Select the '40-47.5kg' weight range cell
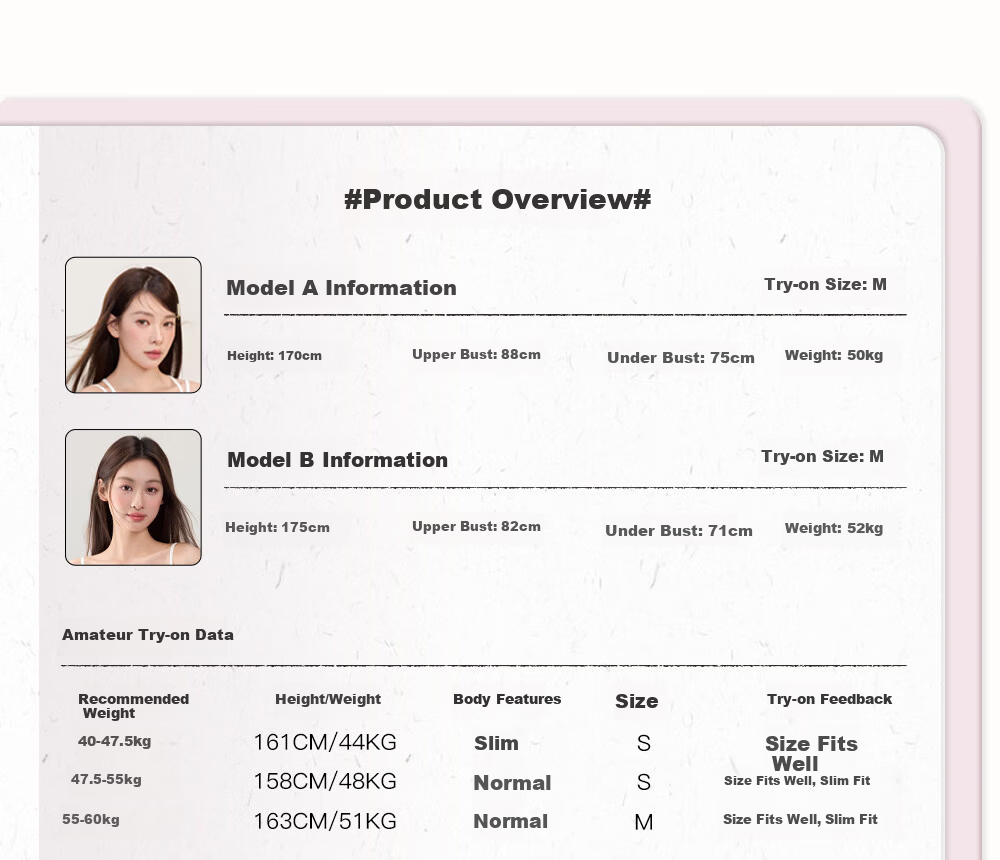 [114, 741]
